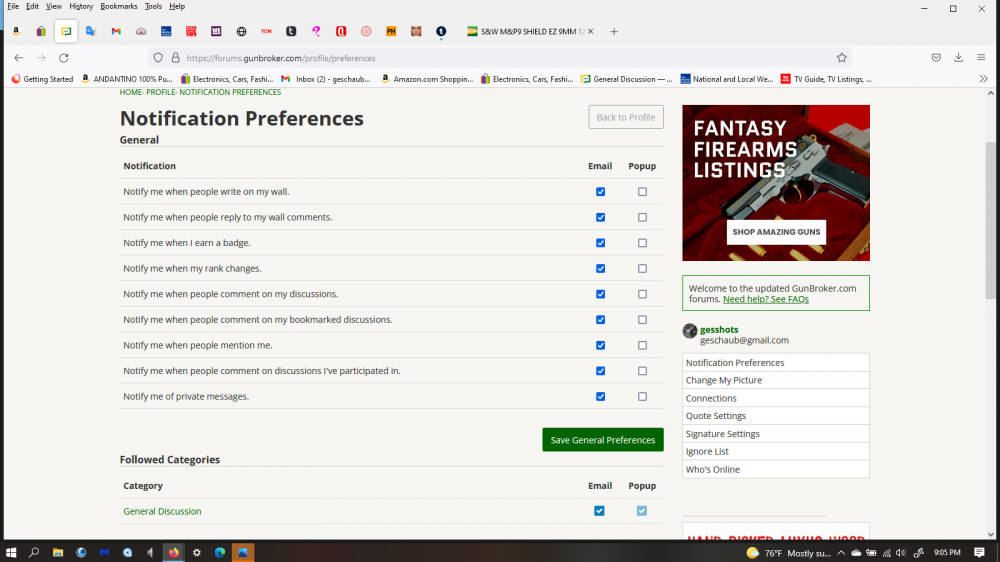Uncheck Email for private messages
1000x562 pixels.
tap(600, 396)
